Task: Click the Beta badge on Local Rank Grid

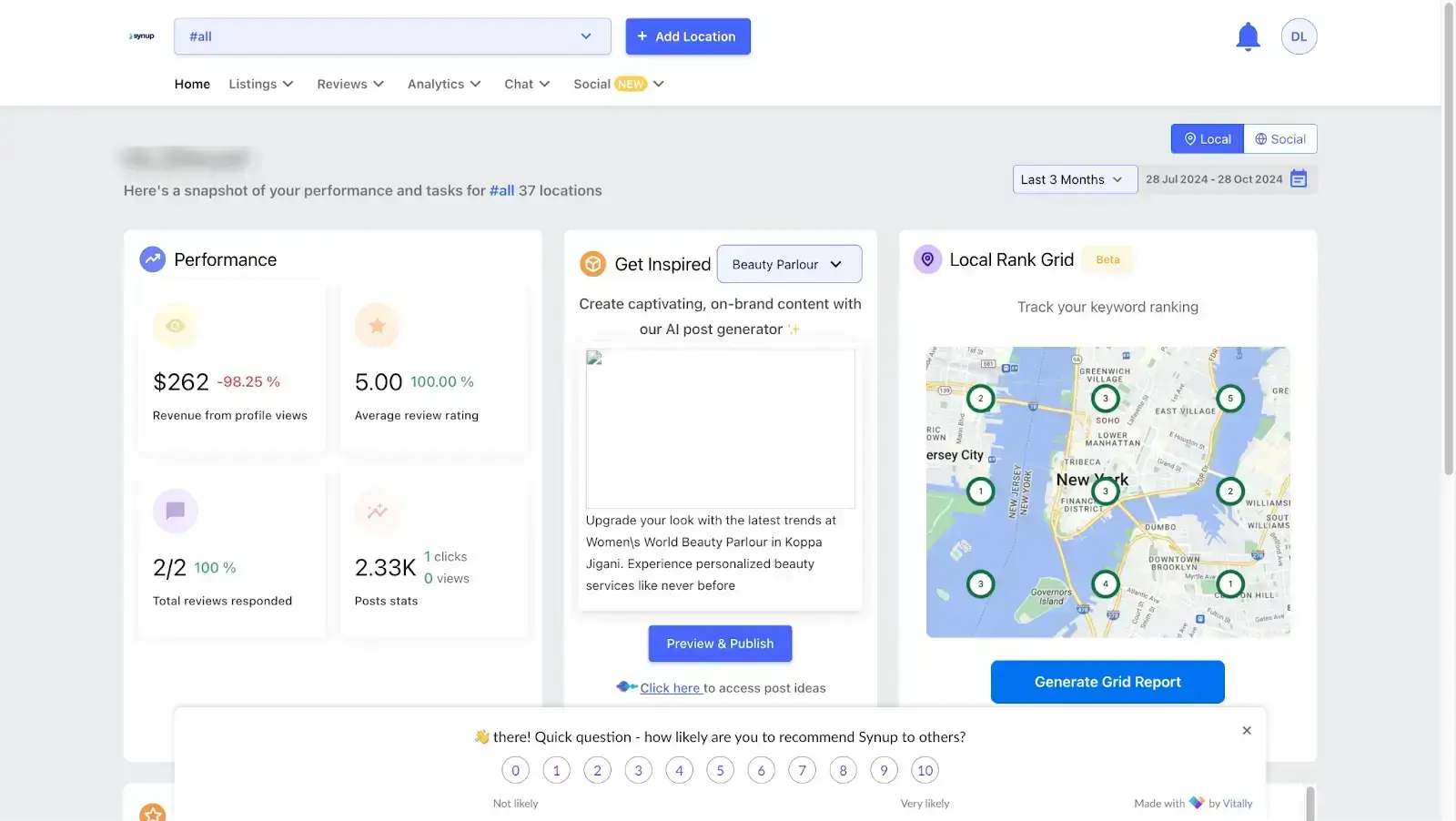Action: pyautogui.click(x=1107, y=259)
